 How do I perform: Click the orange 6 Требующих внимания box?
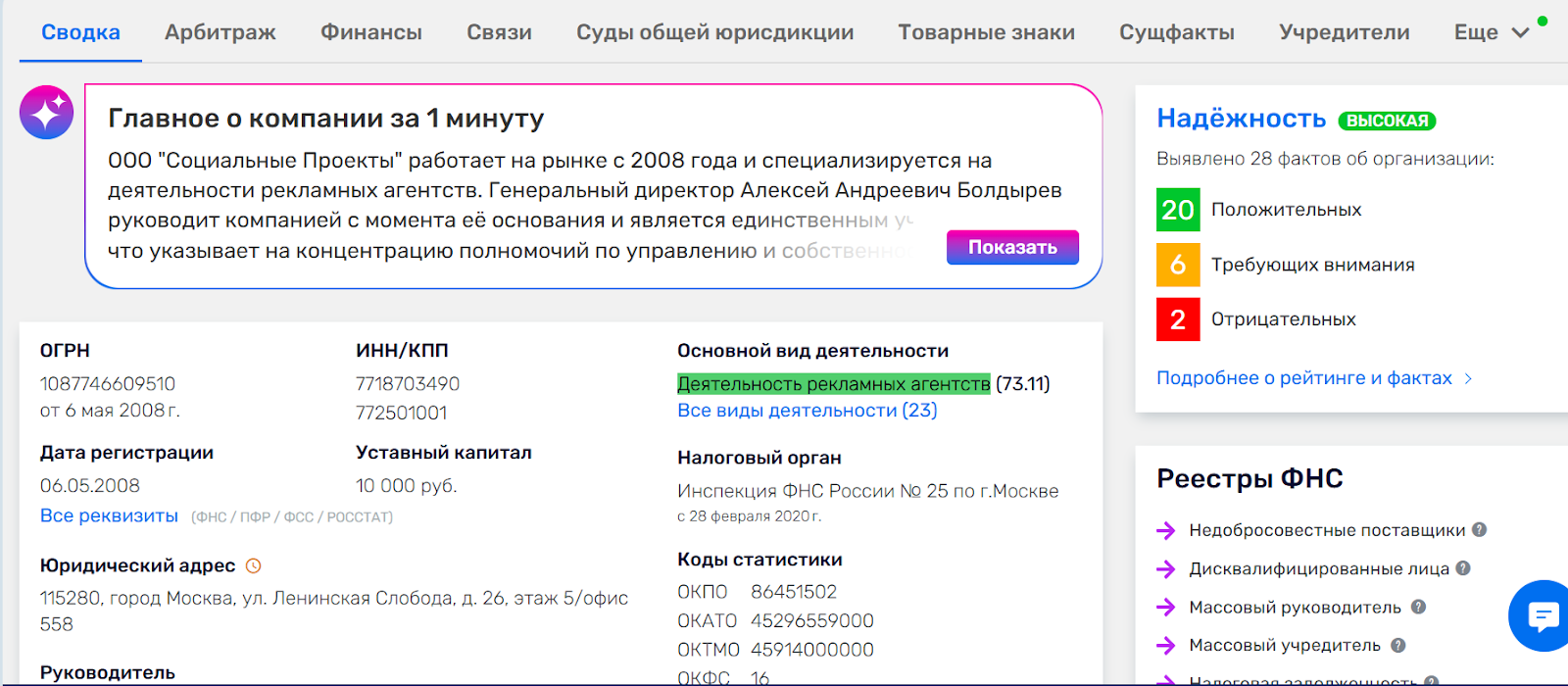pos(1178,265)
